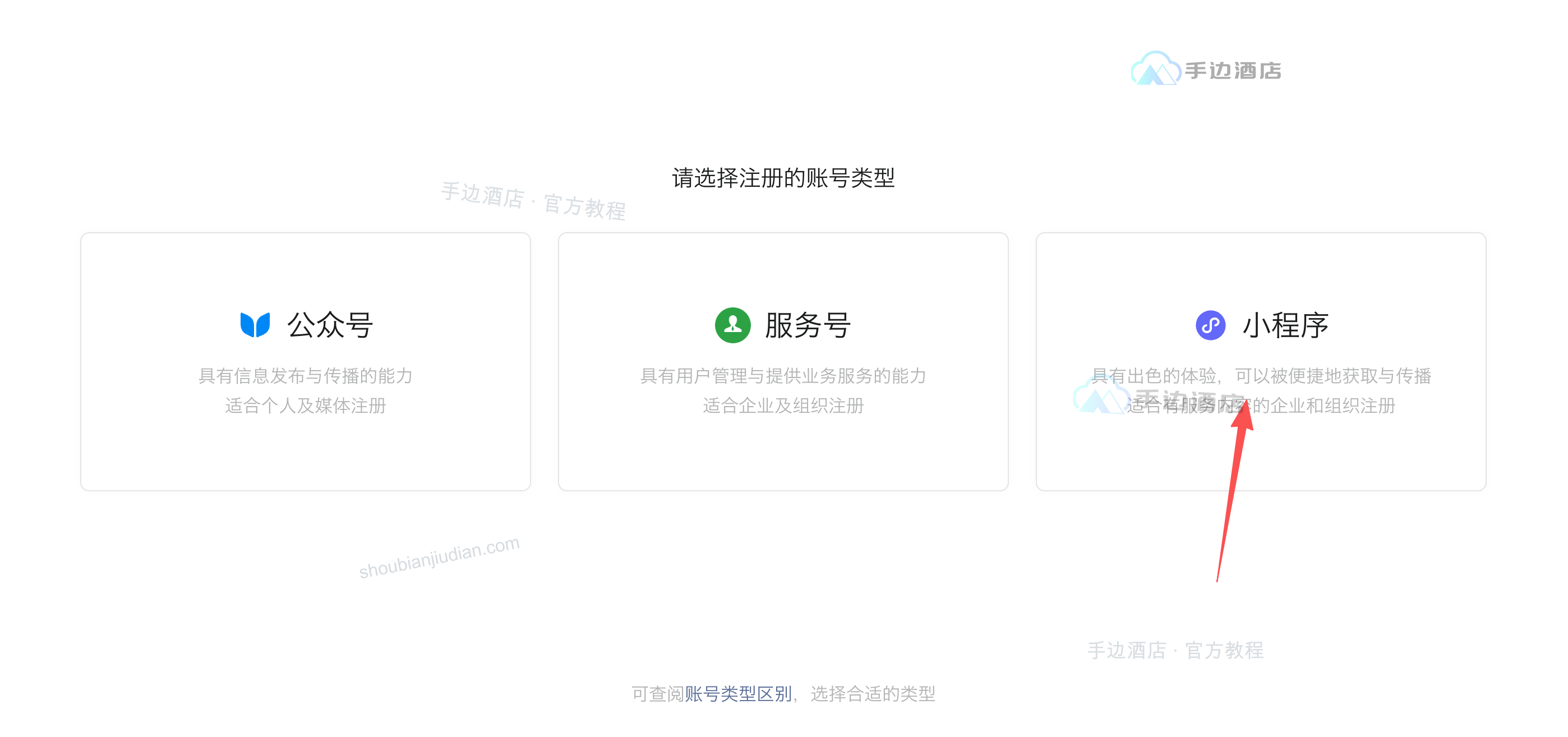Viewport: 1568px width, 737px height.
Task: Click text 适合有服务内容的企业和组织注册
Action: [x=1261, y=406]
